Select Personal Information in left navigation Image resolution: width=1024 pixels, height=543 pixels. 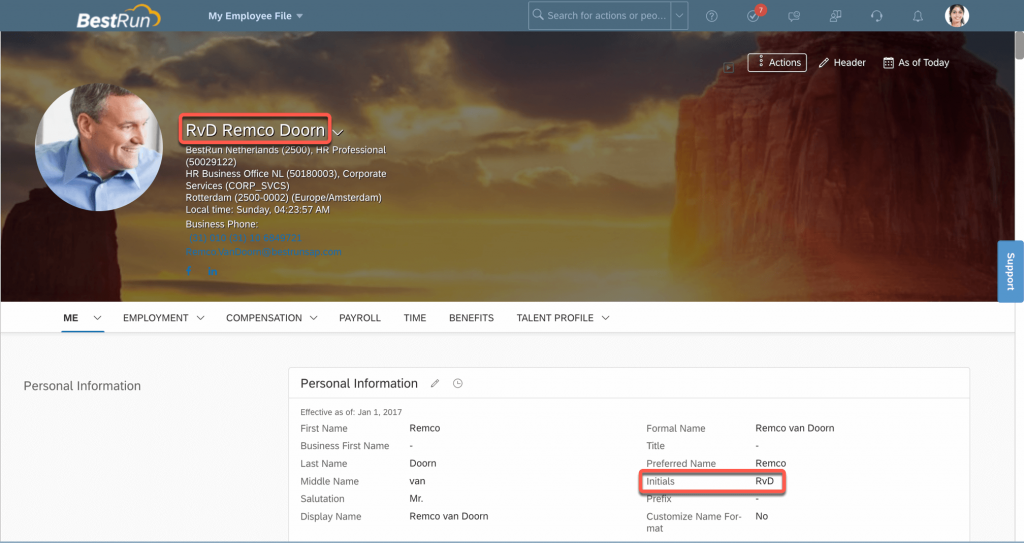point(82,386)
